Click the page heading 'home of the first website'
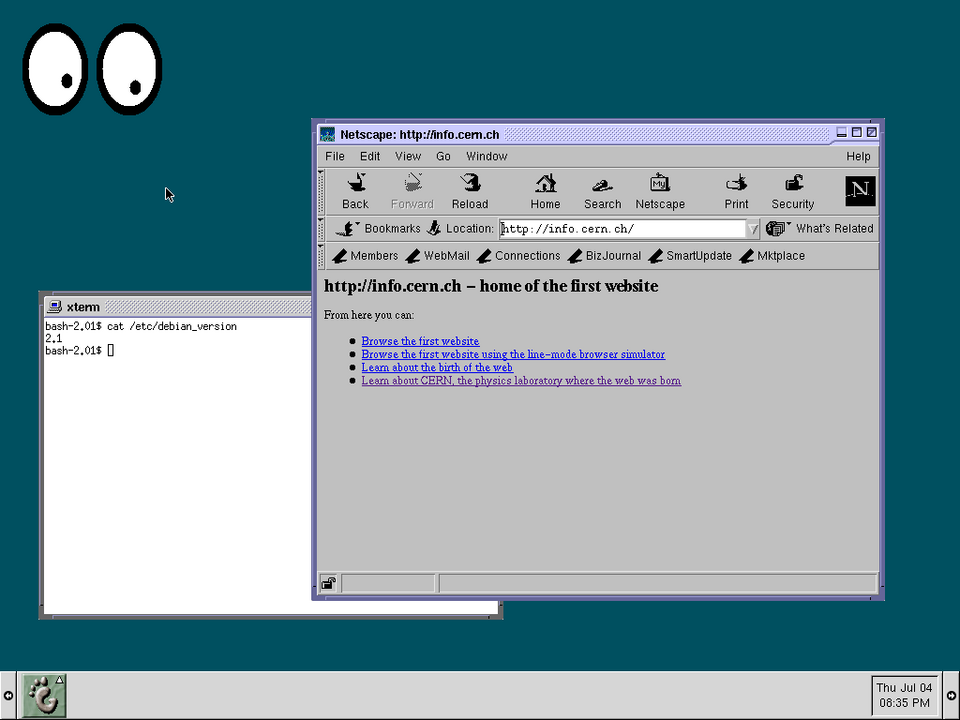 pyautogui.click(x=569, y=286)
